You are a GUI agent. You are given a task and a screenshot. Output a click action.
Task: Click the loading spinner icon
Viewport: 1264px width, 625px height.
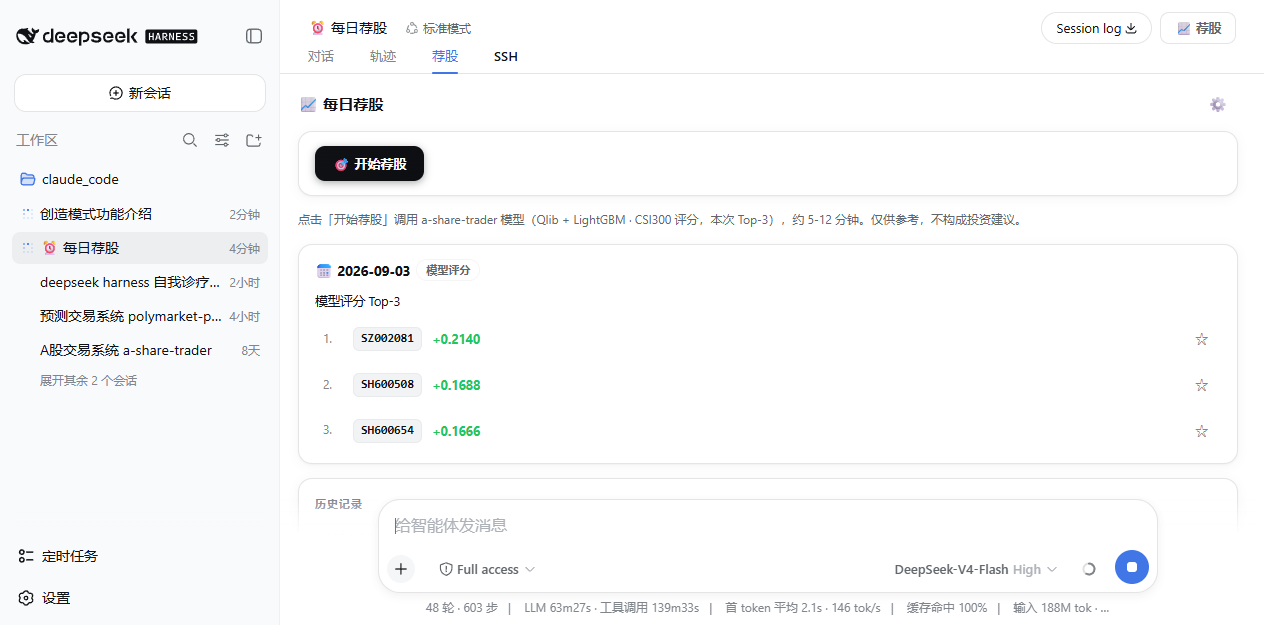tap(1089, 569)
